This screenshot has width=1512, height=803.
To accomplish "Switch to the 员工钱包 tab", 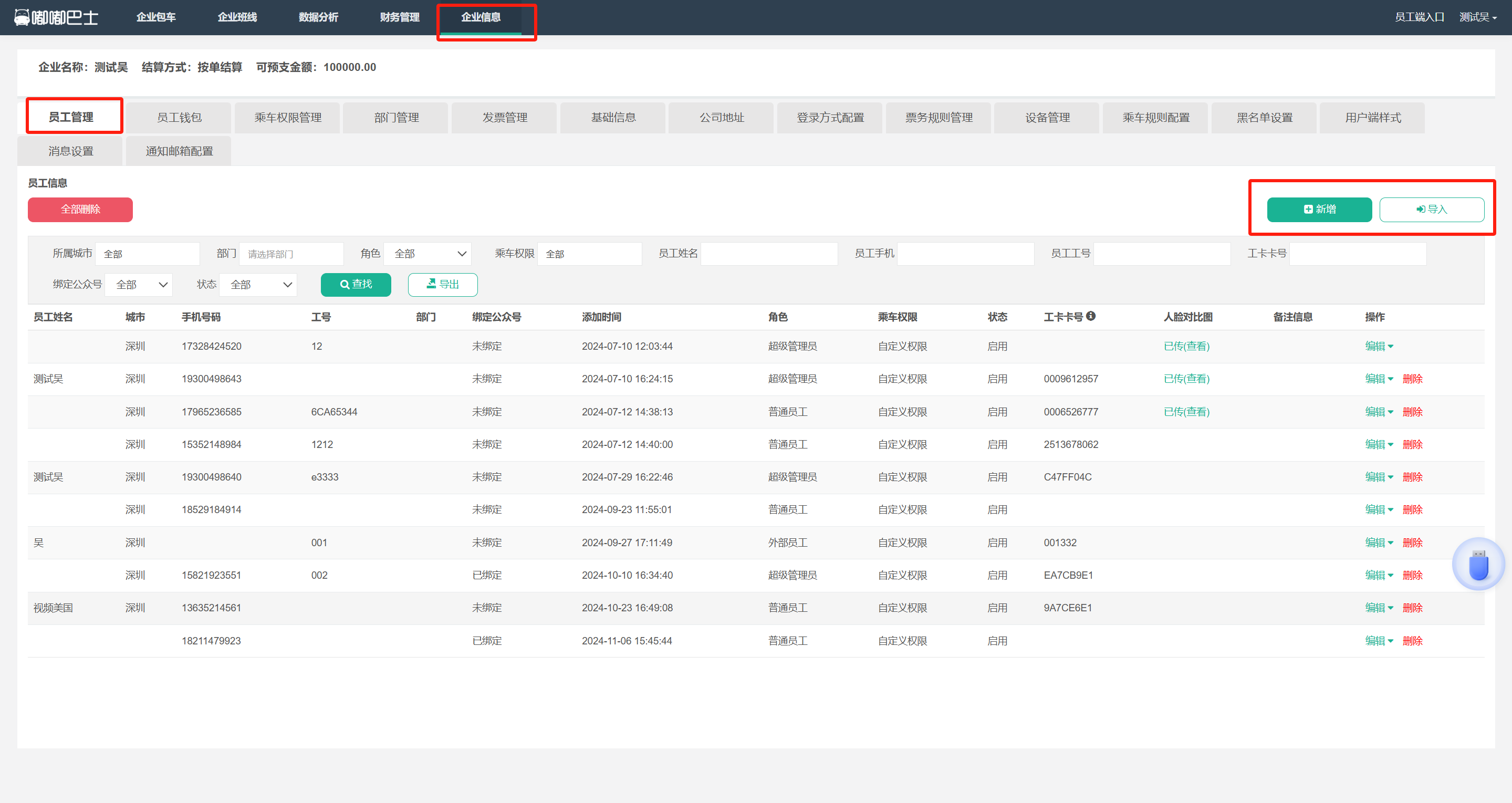I will [179, 118].
